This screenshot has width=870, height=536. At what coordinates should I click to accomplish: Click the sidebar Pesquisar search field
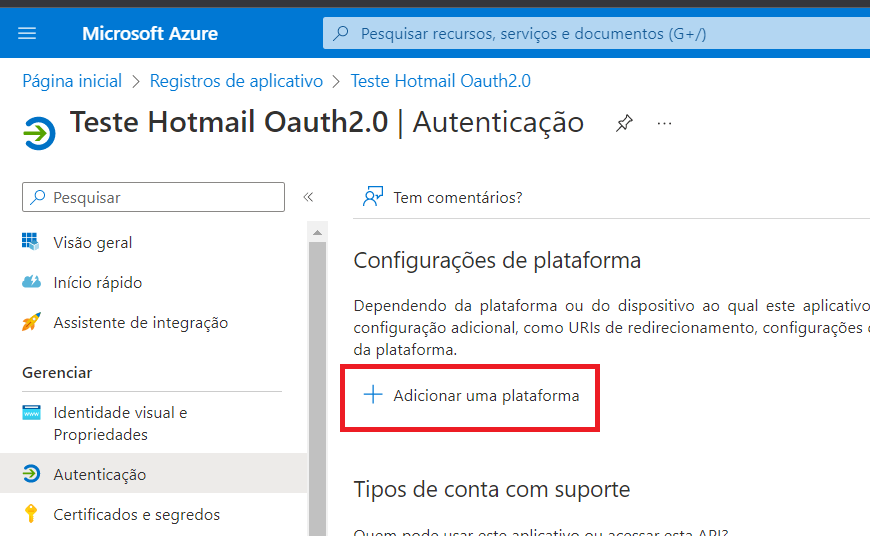(x=160, y=198)
